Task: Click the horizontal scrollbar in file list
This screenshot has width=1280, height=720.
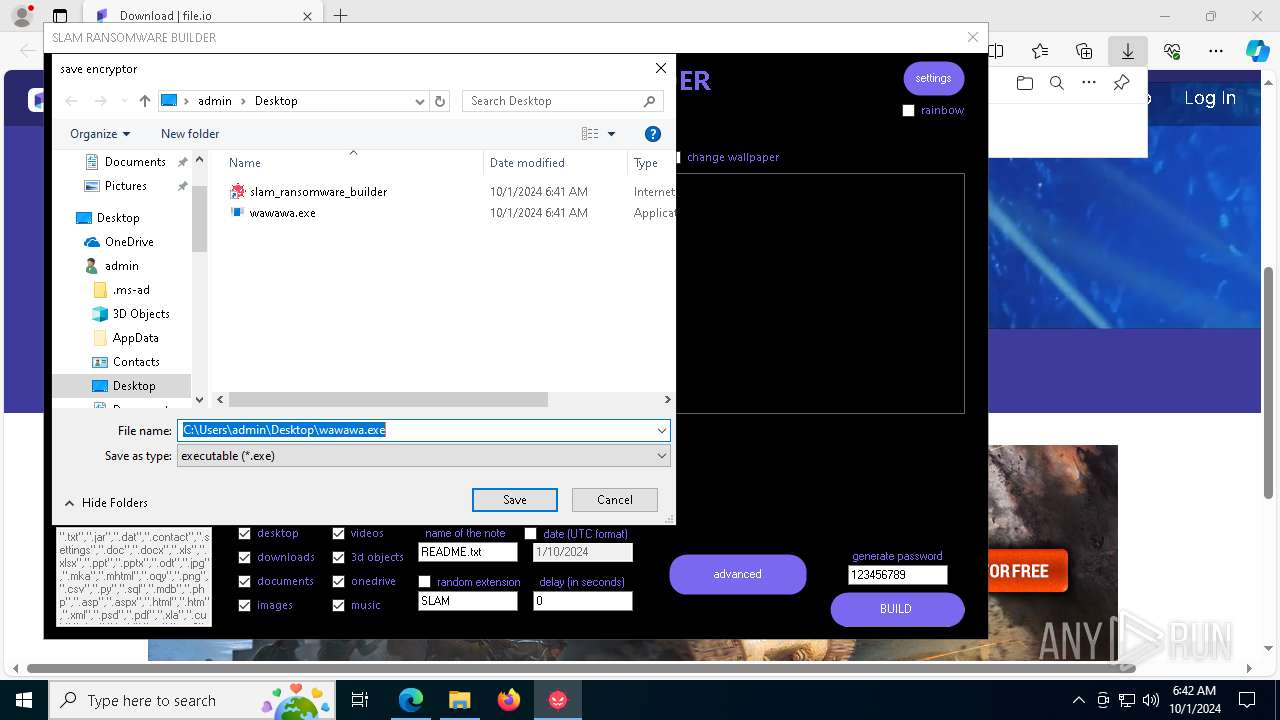Action: coord(388,399)
